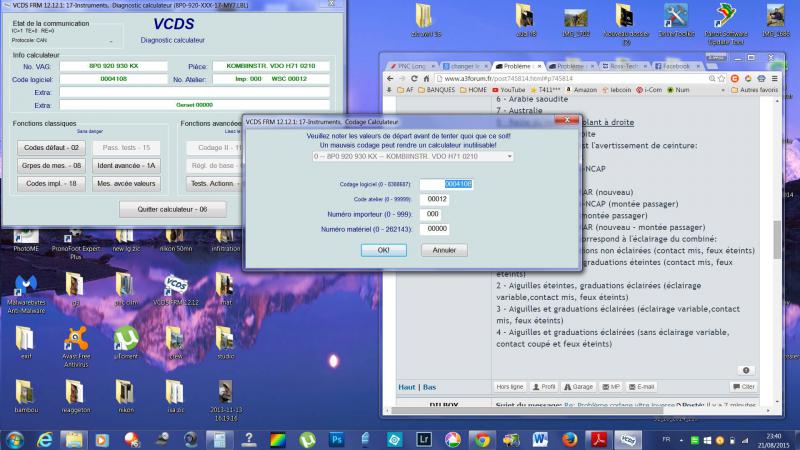This screenshot has width=800, height=450.
Task: Launch Lightroom from the taskbar
Action: click(x=424, y=439)
